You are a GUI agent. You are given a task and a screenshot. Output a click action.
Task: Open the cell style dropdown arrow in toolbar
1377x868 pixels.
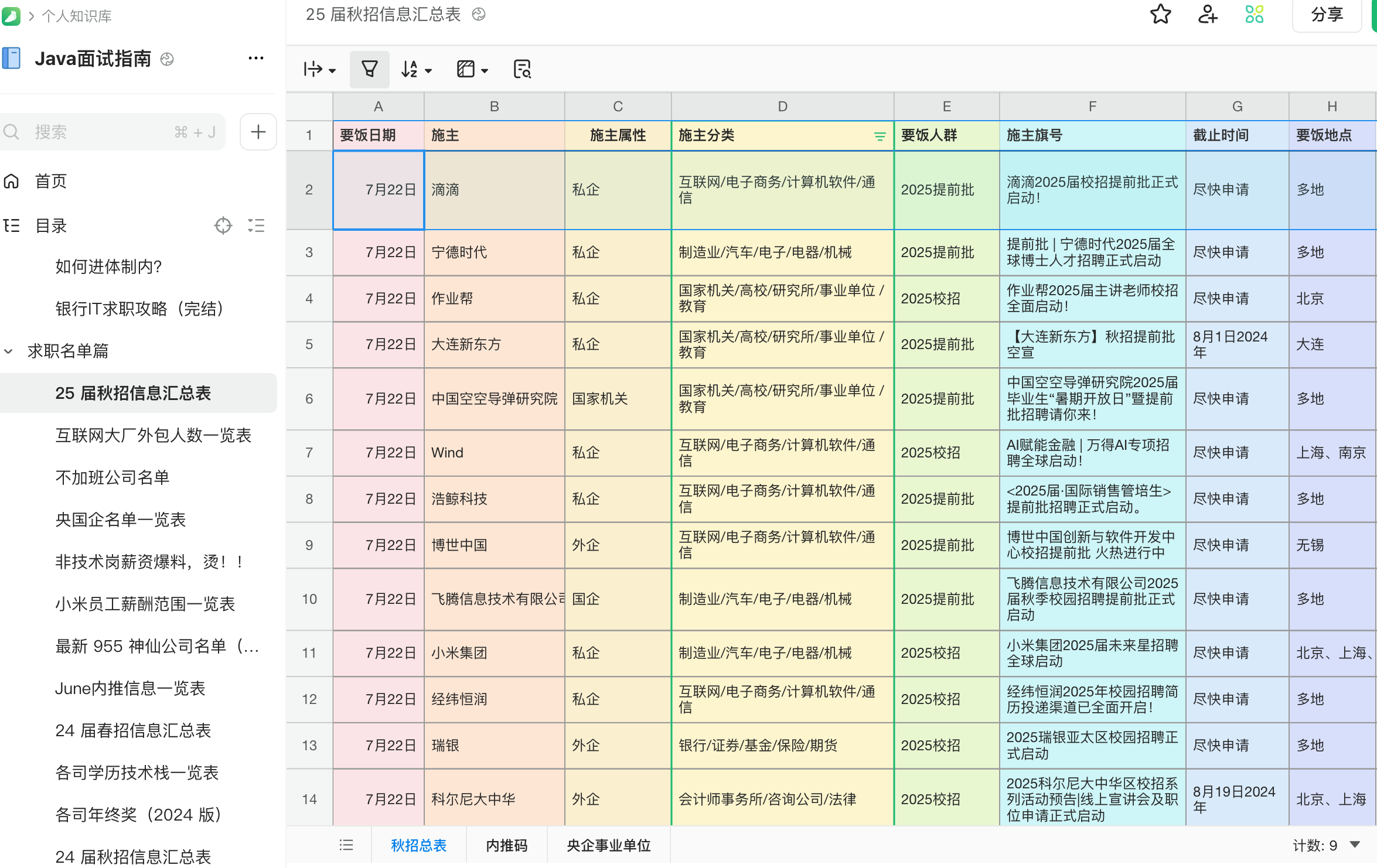click(x=484, y=69)
